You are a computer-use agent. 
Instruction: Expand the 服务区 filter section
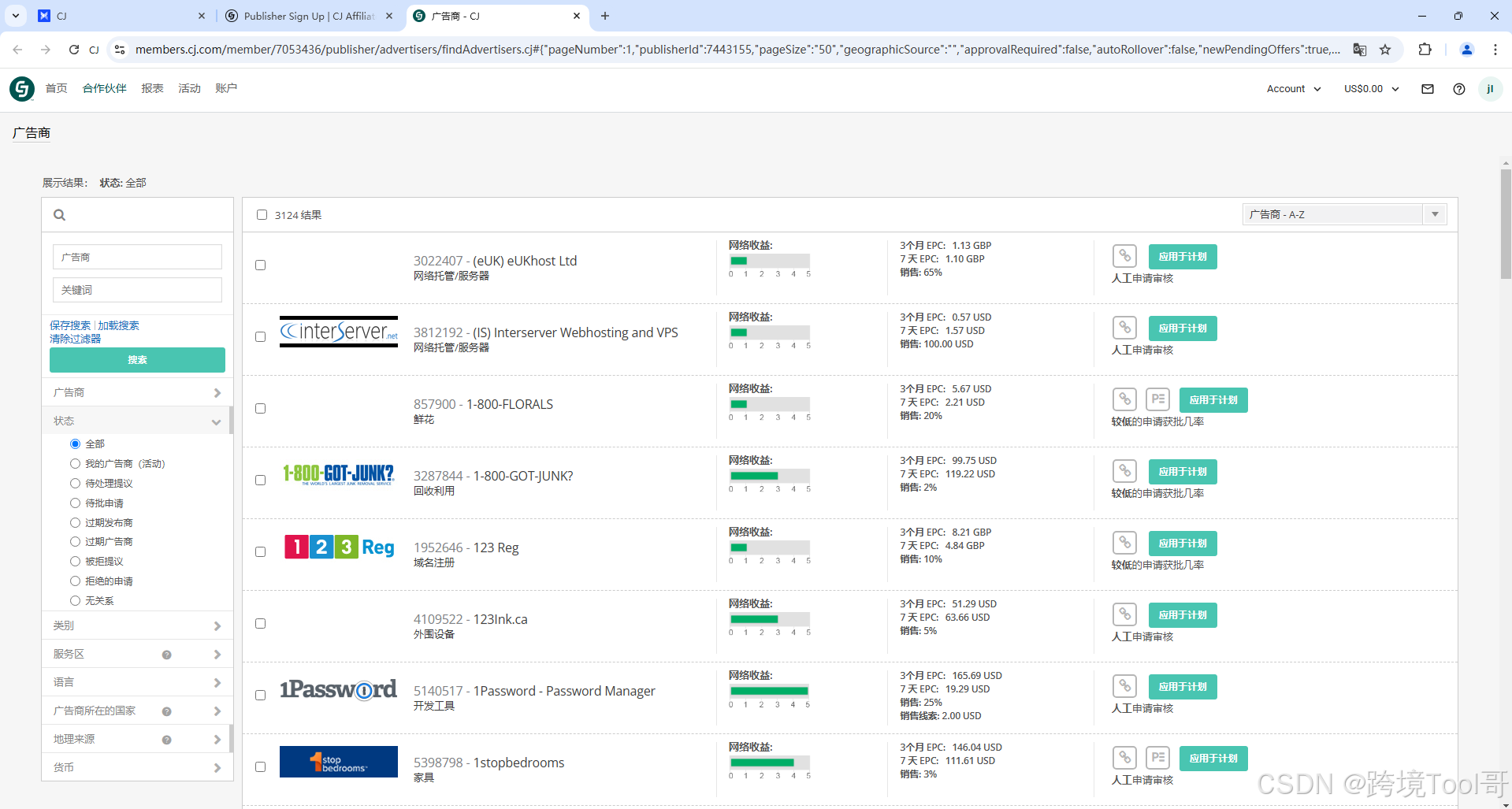tap(137, 654)
